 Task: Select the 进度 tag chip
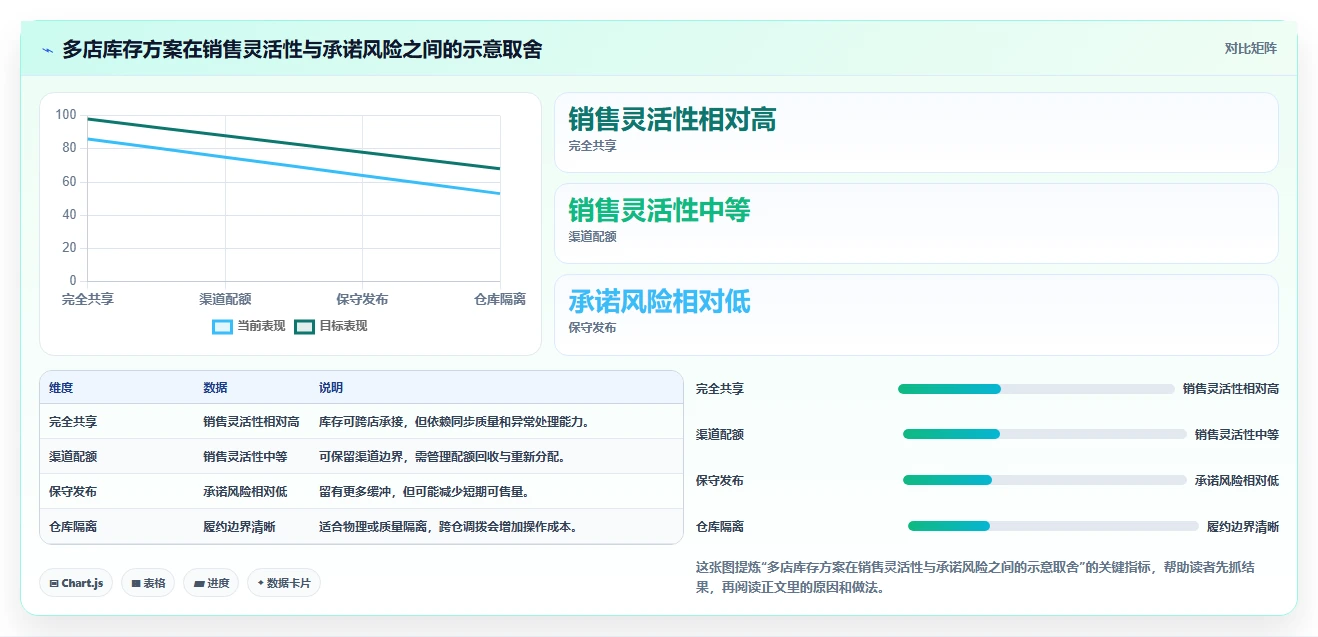point(211,583)
